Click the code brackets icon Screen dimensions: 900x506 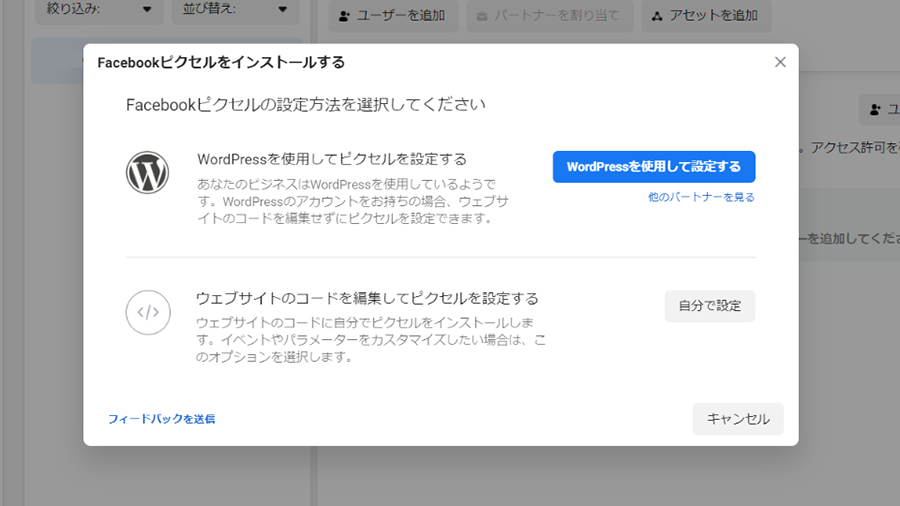point(148,312)
